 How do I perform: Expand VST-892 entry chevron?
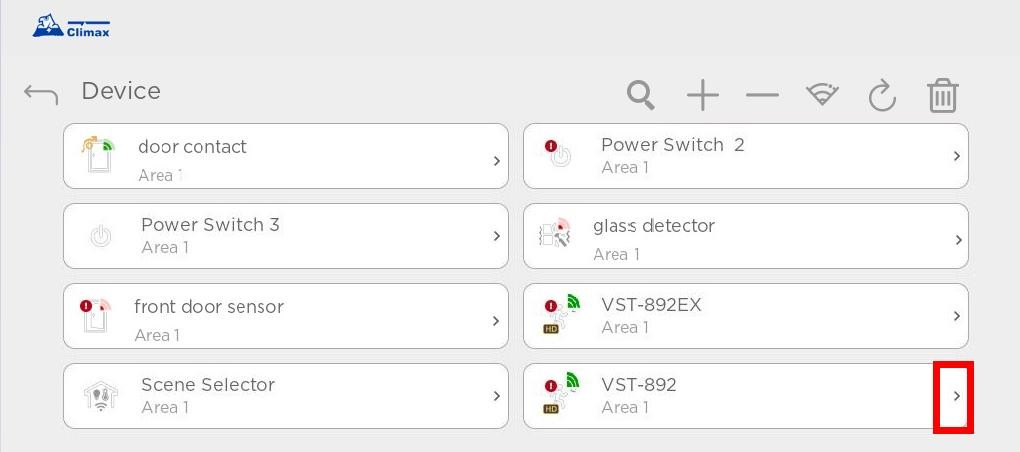pos(957,395)
